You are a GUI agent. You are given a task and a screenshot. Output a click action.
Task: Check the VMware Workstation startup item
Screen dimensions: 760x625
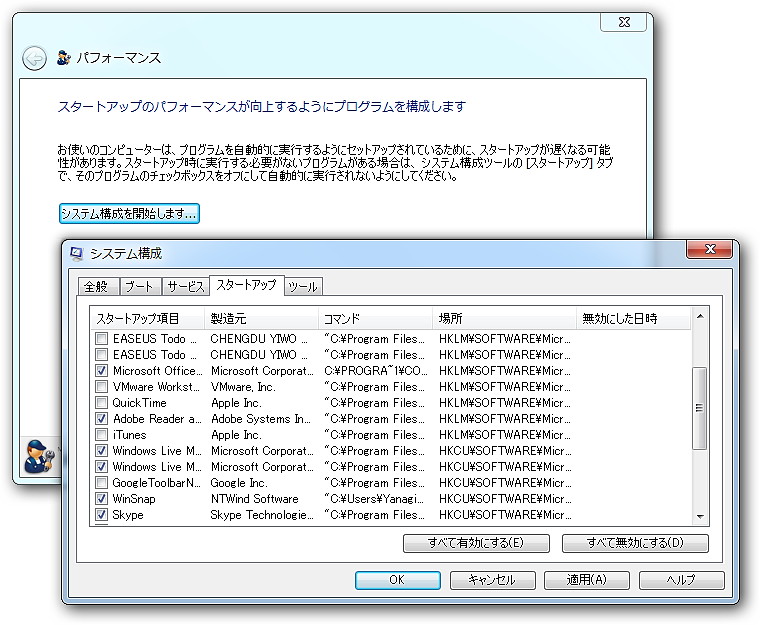click(x=101, y=386)
